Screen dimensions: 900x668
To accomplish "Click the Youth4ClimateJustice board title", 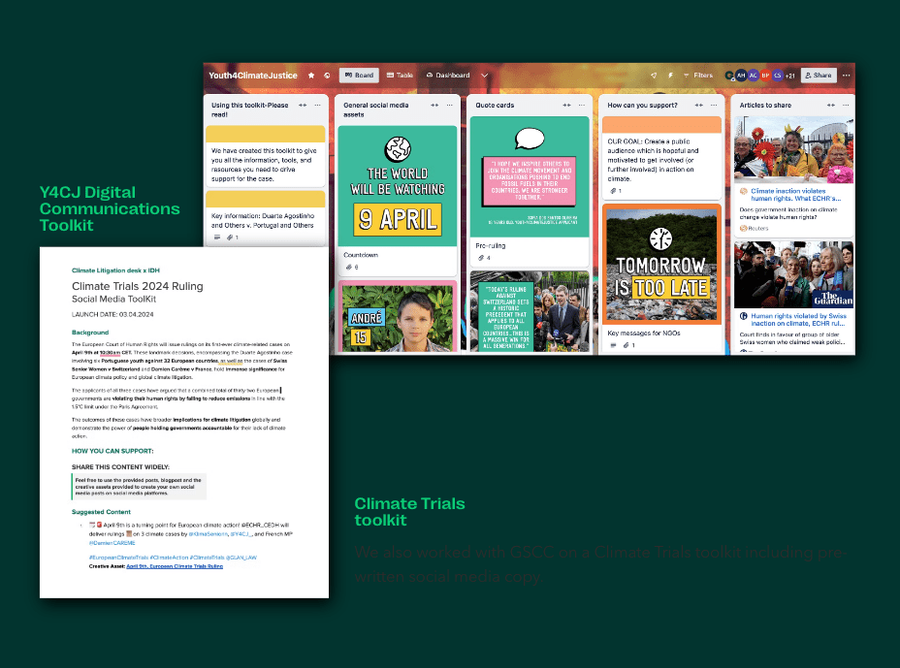I will 253,75.
